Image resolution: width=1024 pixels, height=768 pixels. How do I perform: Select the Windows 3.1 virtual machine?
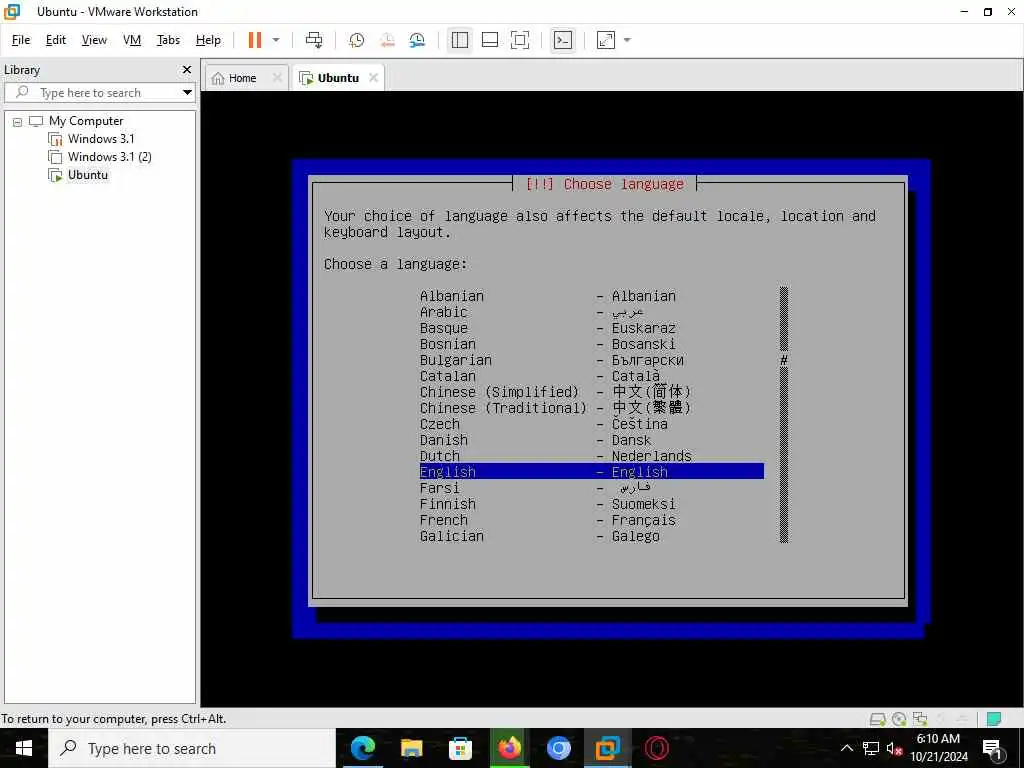coord(101,138)
